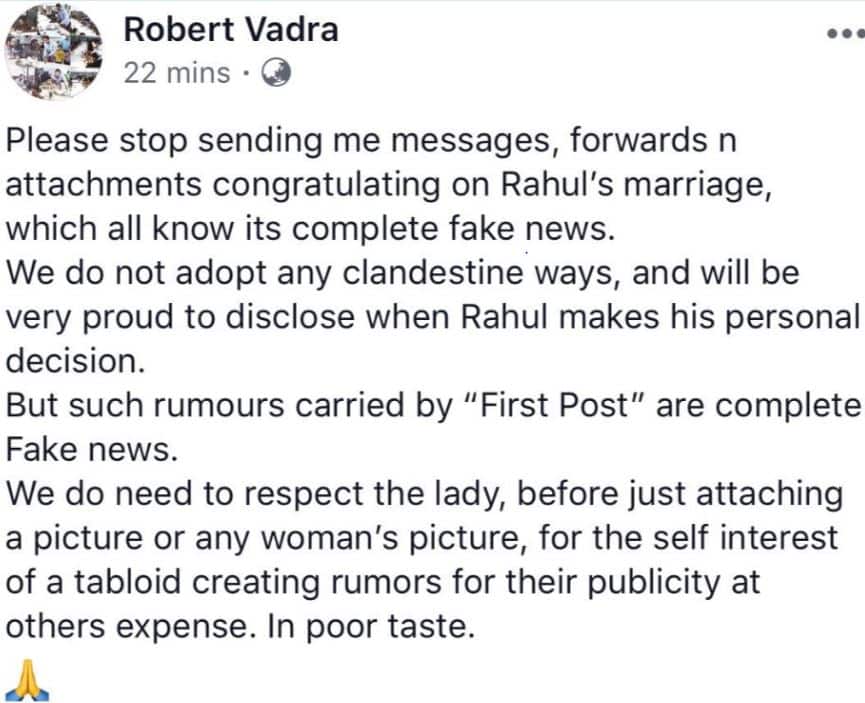Open the Robert Vadra name link
Screen dimensions: 865x703
coord(229,30)
